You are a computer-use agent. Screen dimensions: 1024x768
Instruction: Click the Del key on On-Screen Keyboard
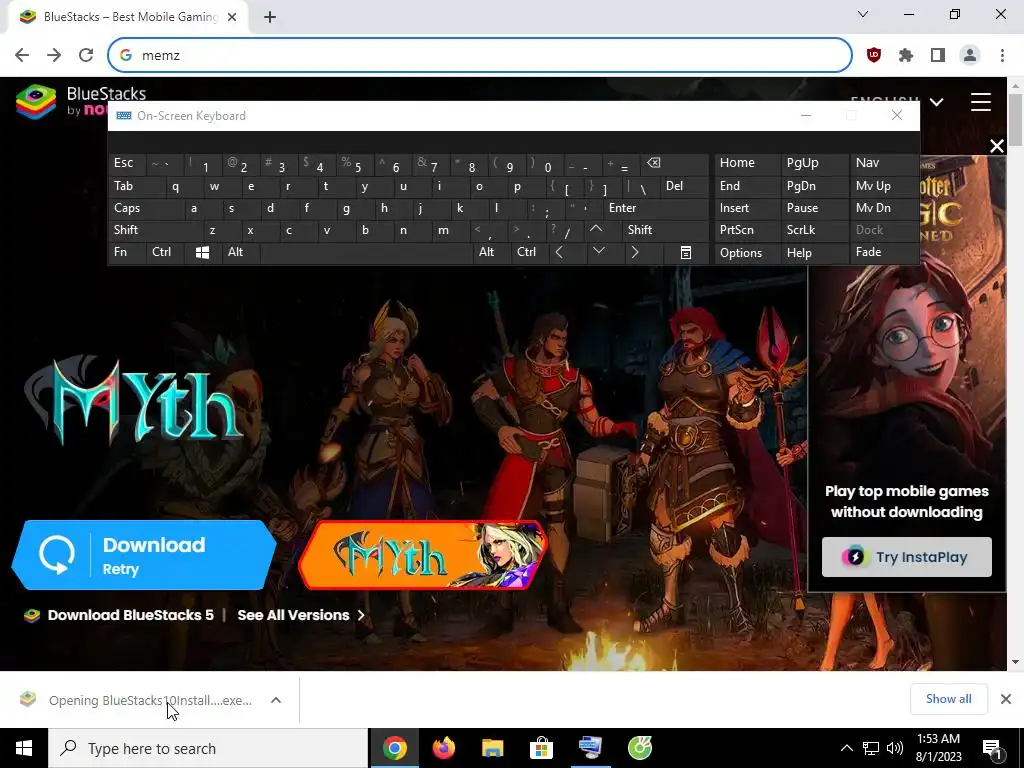click(684, 186)
